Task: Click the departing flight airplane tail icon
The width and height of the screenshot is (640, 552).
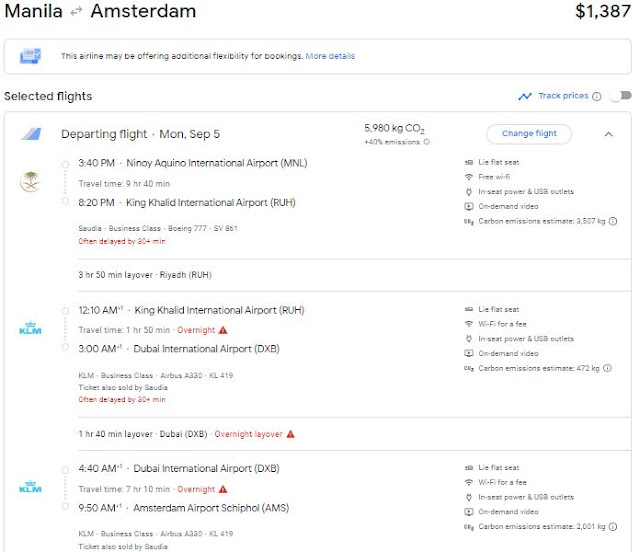Action: click(x=31, y=134)
